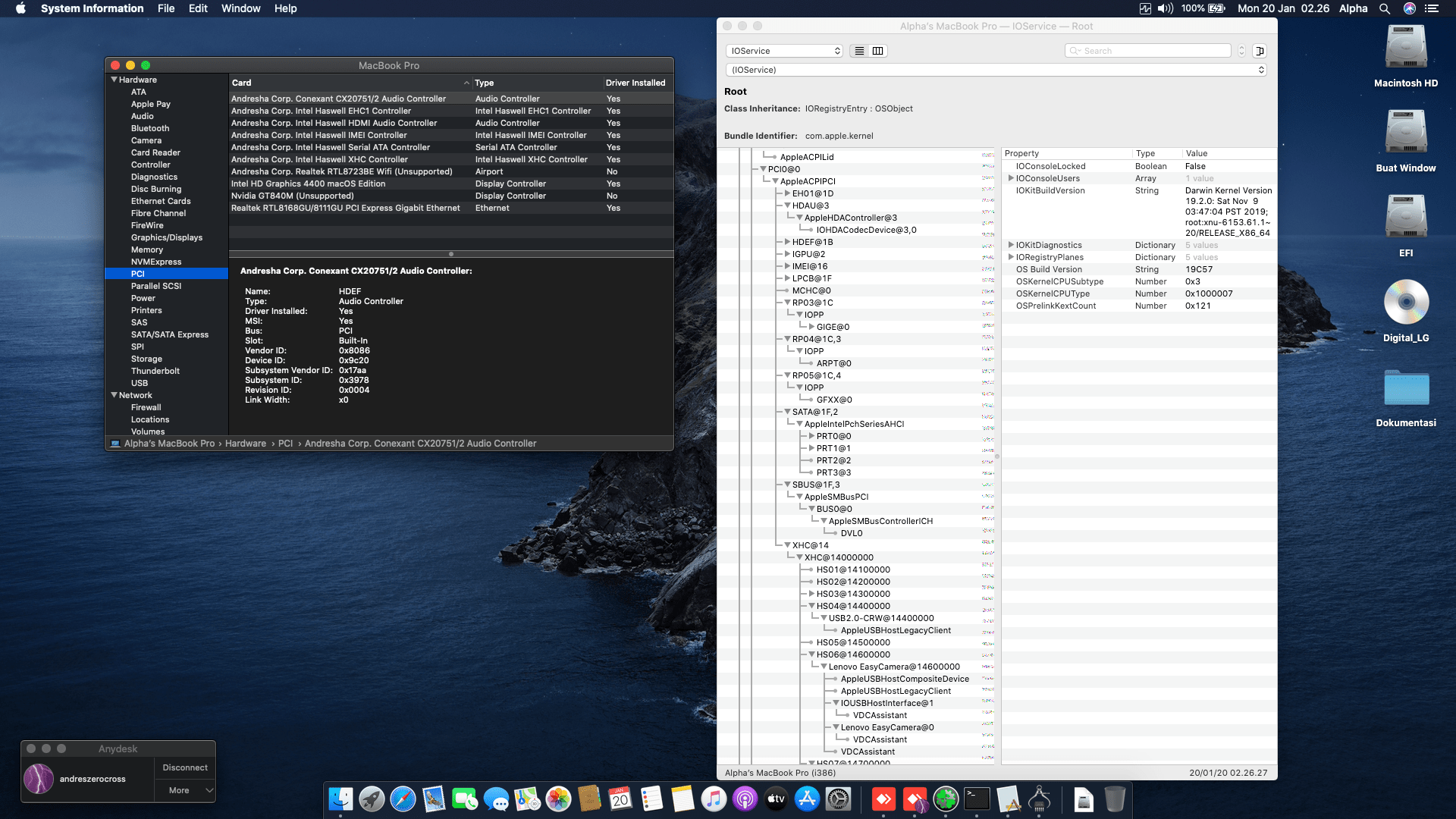Screen dimensions: 1456x819
Task: Click the More button in AnyDesk
Action: (x=180, y=790)
